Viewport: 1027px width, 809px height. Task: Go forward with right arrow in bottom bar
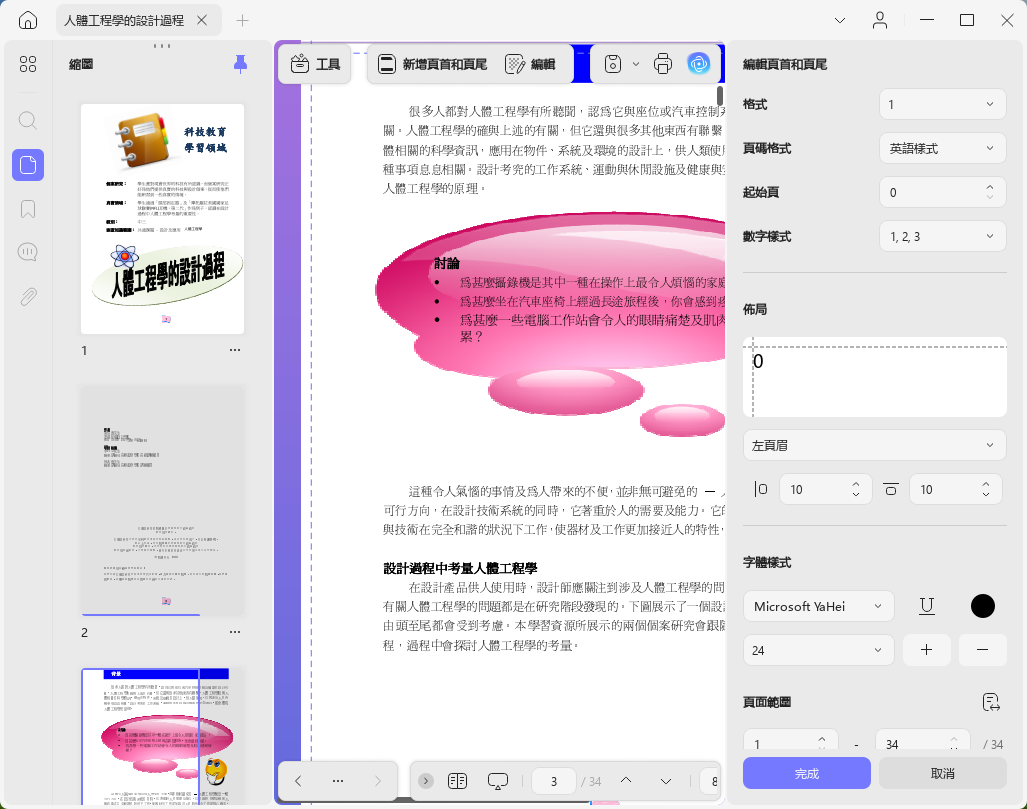tap(377, 781)
